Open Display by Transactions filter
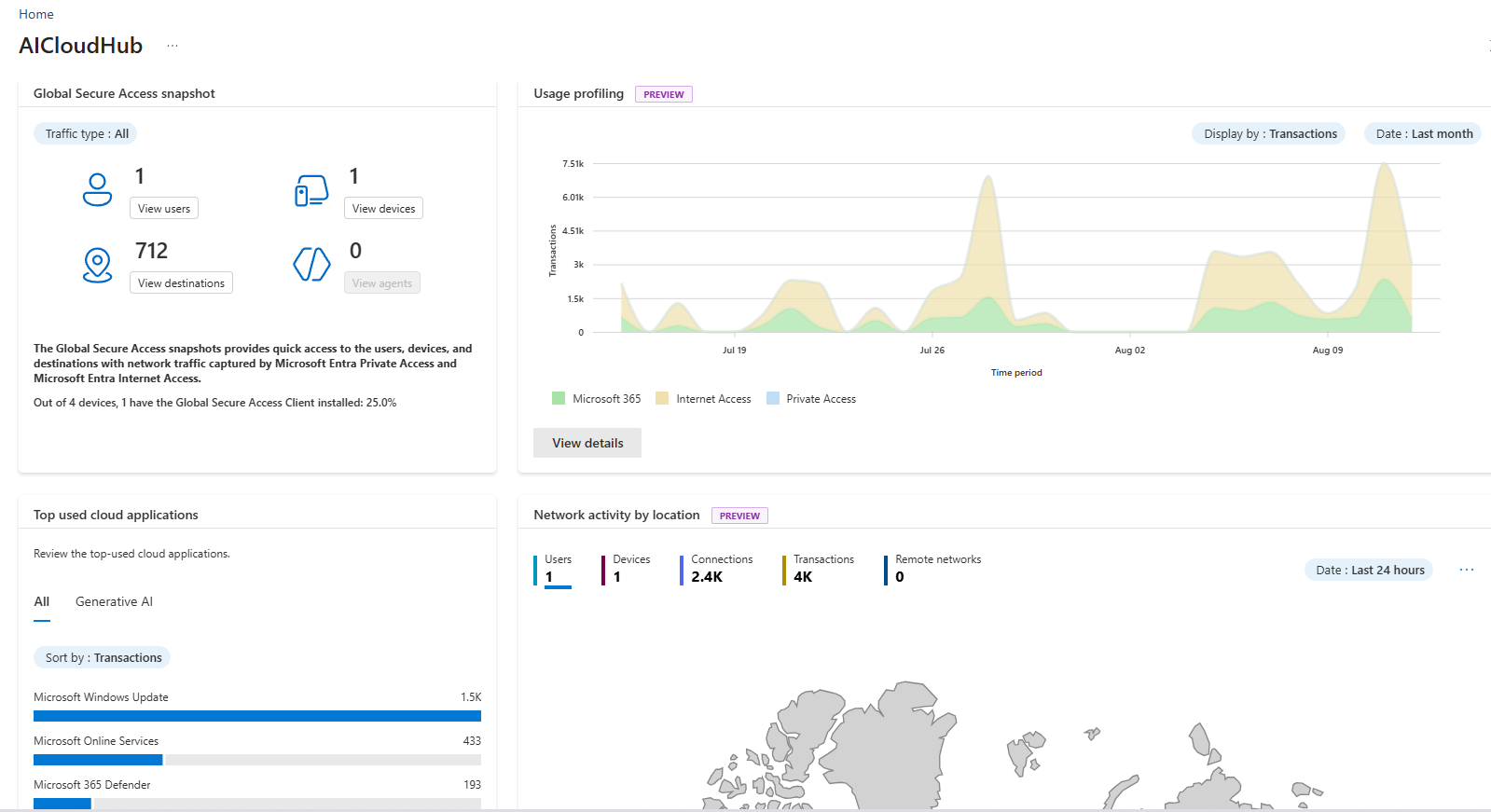 pos(1269,133)
